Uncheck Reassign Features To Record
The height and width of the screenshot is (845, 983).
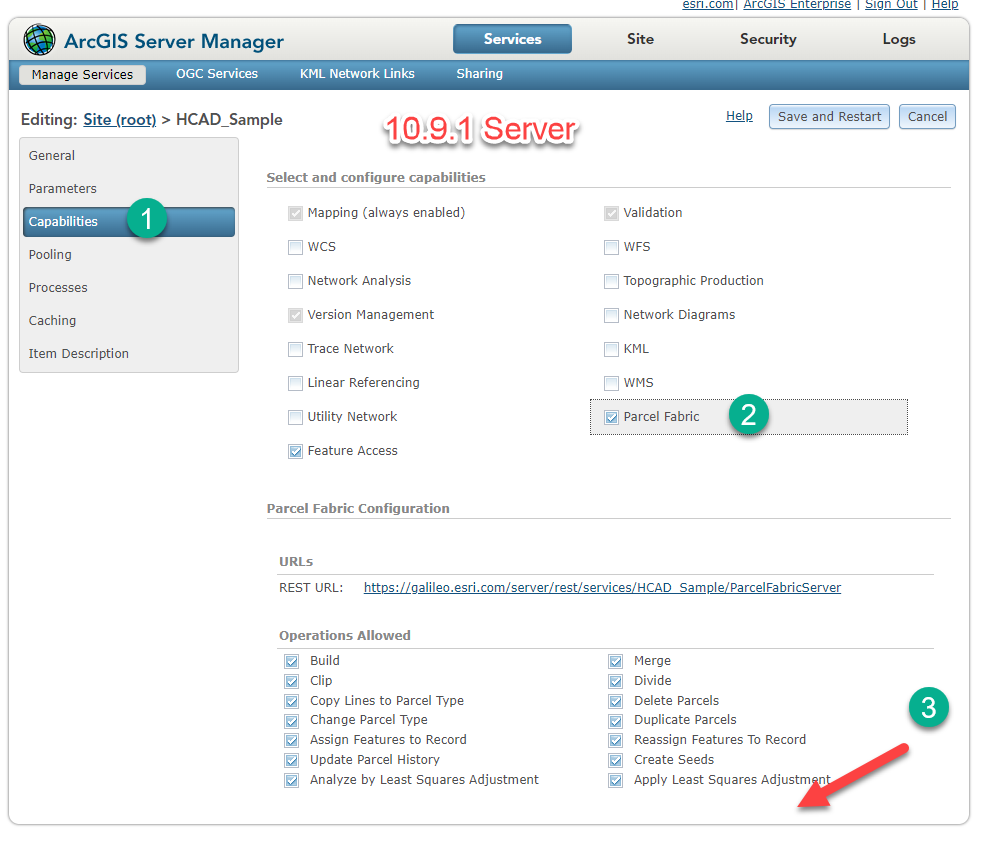(616, 741)
